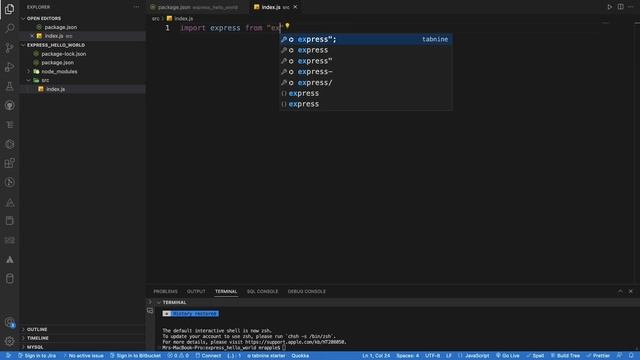
Task: Open Accounts icon in activity bar
Action: pos(9,322)
